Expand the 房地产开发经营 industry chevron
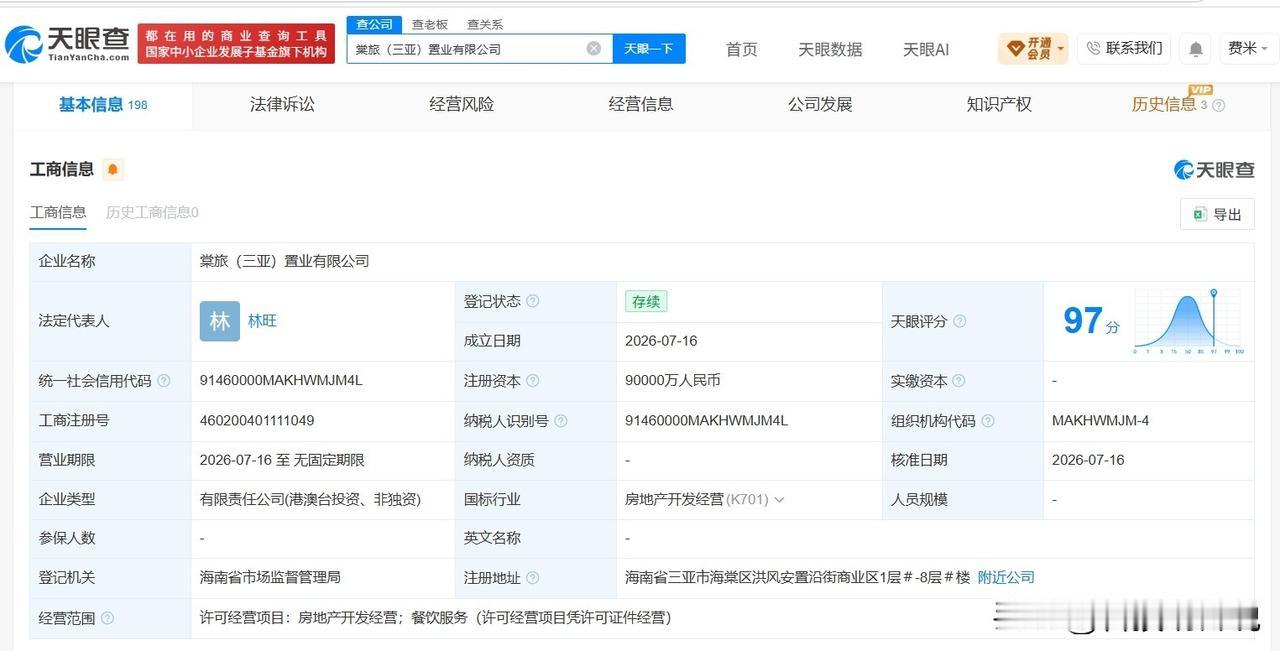 pyautogui.click(x=779, y=499)
